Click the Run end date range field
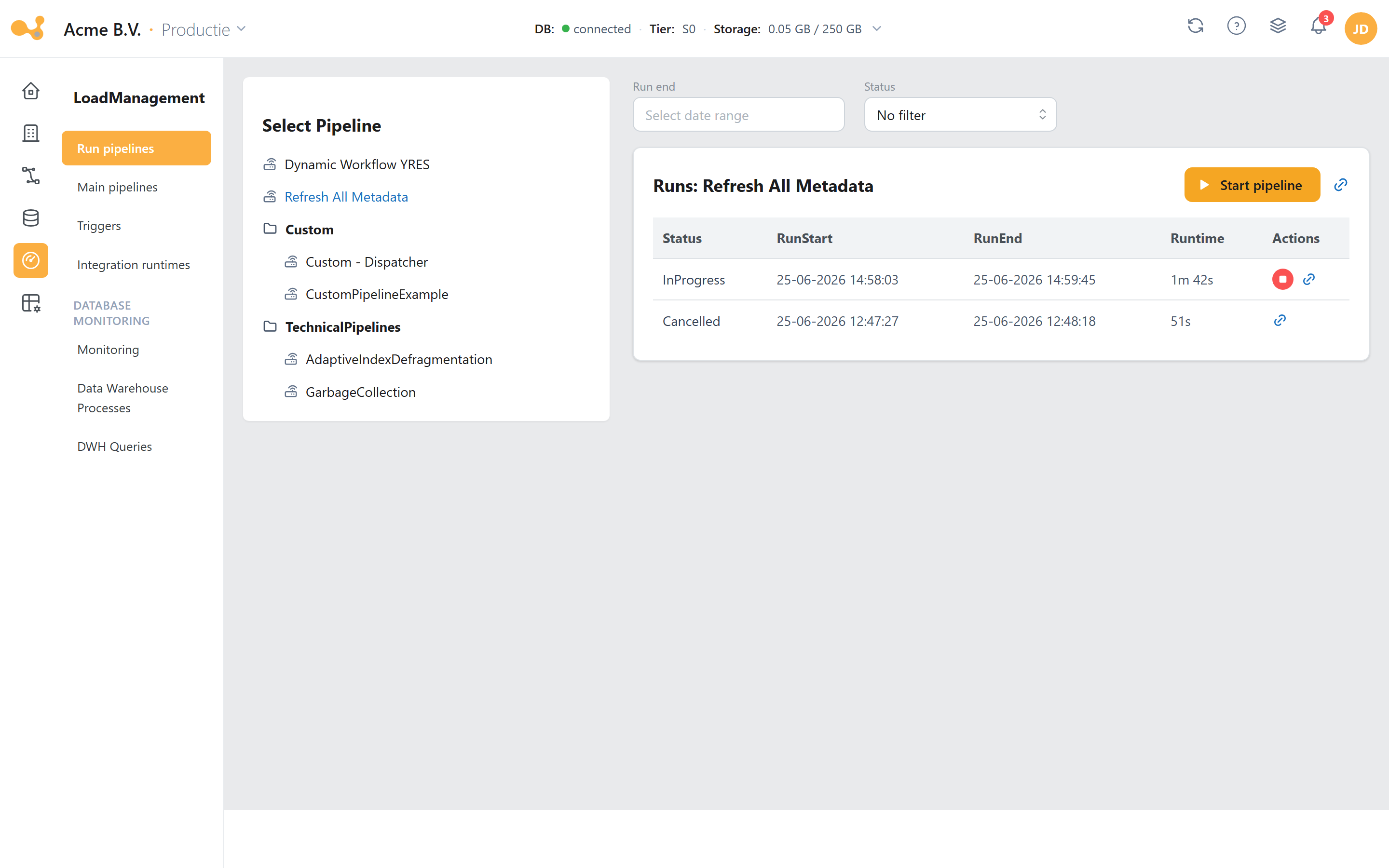Image resolution: width=1389 pixels, height=868 pixels. pyautogui.click(x=738, y=115)
